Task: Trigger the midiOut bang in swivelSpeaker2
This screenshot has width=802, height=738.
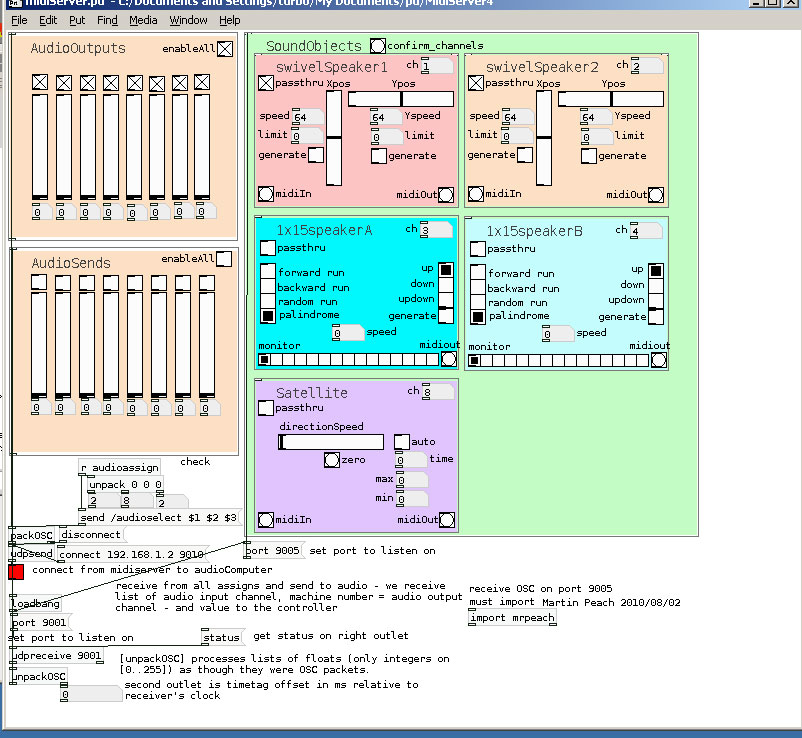Action: (655, 194)
